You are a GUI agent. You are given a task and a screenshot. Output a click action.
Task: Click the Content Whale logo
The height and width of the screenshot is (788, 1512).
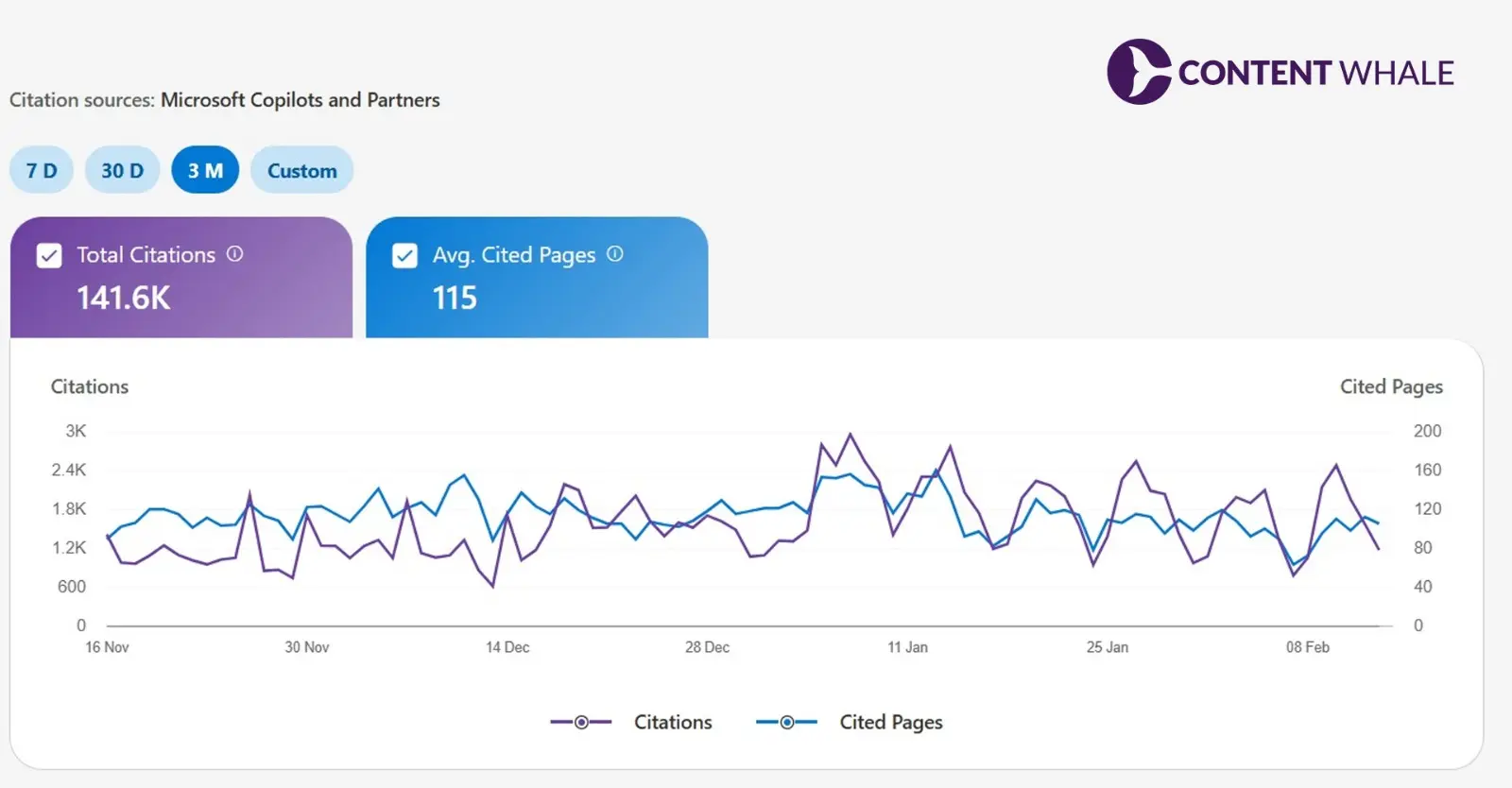pyautogui.click(x=1280, y=69)
